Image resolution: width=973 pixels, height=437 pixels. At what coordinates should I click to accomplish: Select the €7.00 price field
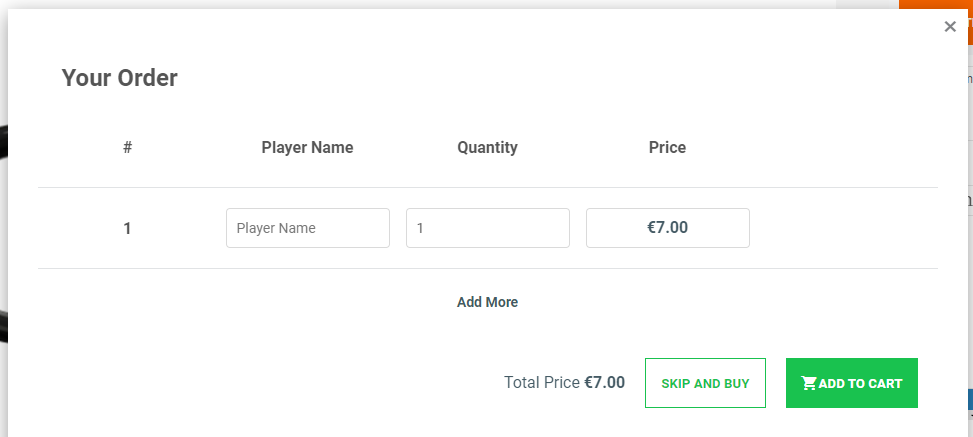[668, 228]
